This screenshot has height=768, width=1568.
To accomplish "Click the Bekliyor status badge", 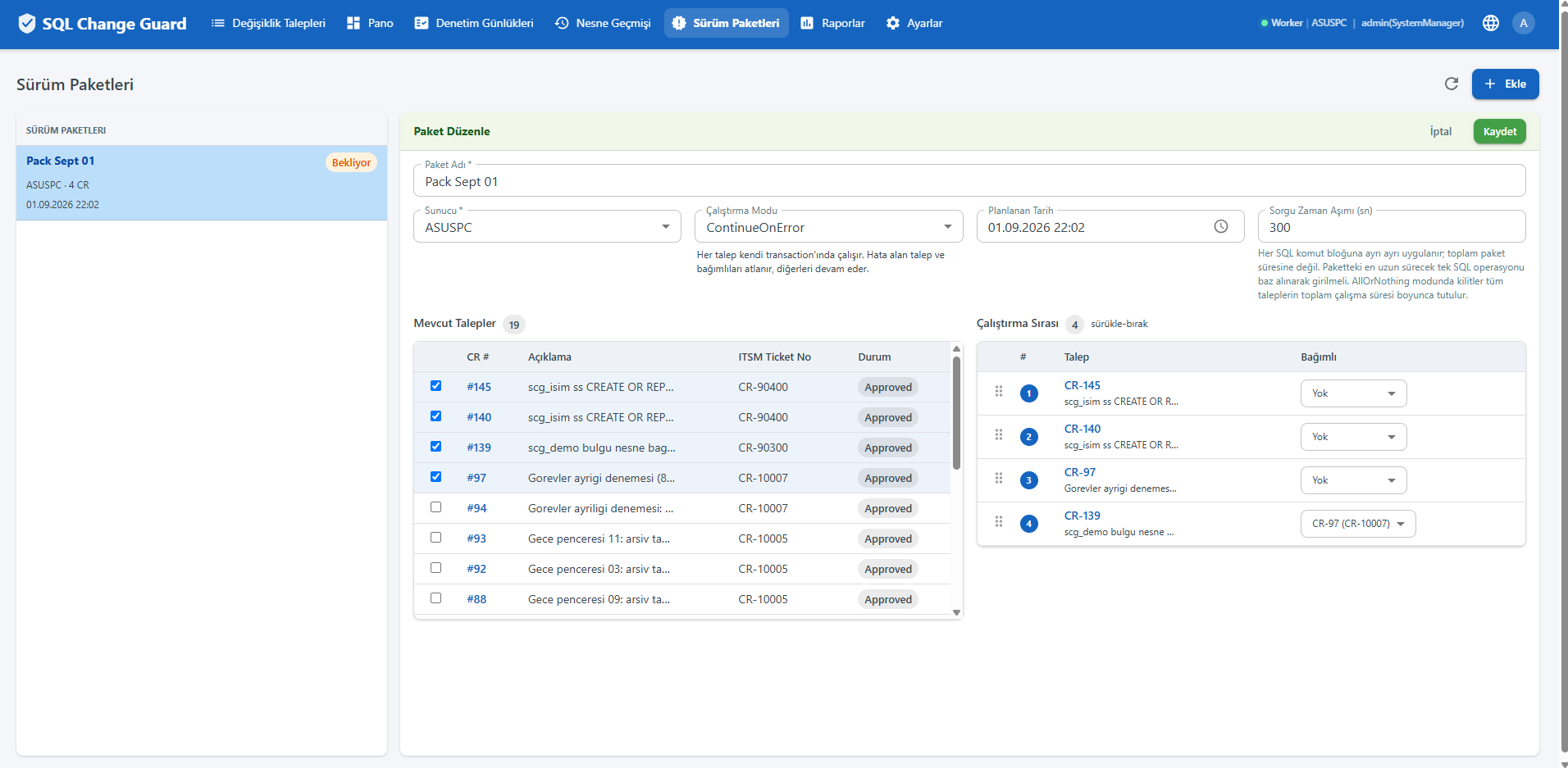I will pyautogui.click(x=351, y=162).
